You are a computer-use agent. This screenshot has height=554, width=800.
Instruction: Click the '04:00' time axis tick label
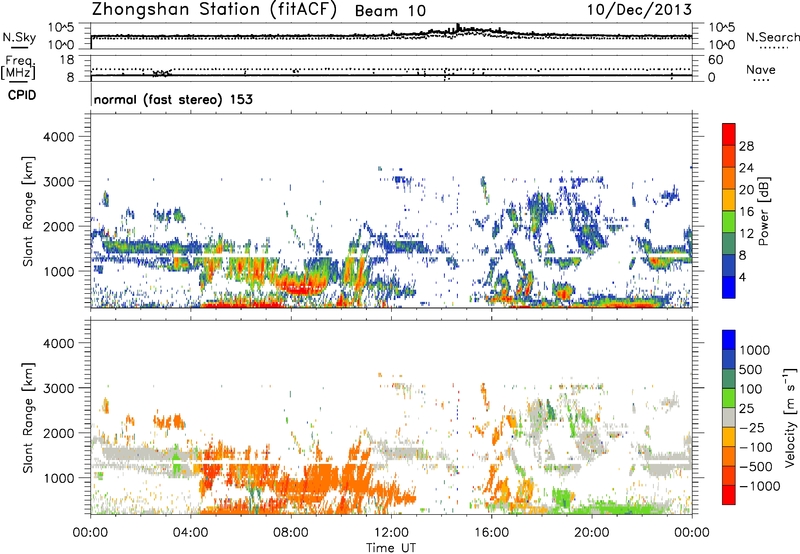[x=191, y=533]
